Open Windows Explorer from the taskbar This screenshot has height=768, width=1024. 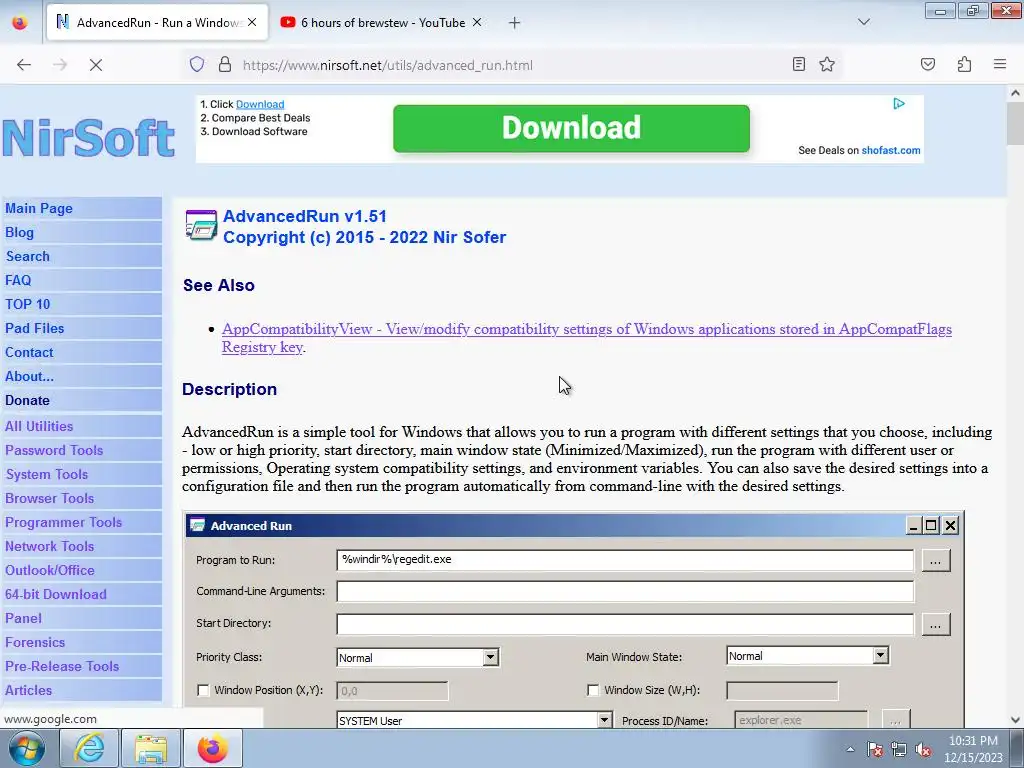[x=151, y=748]
